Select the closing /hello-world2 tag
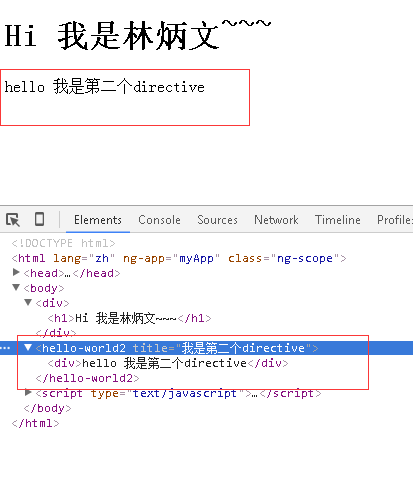This screenshot has width=413, height=494. [87, 378]
